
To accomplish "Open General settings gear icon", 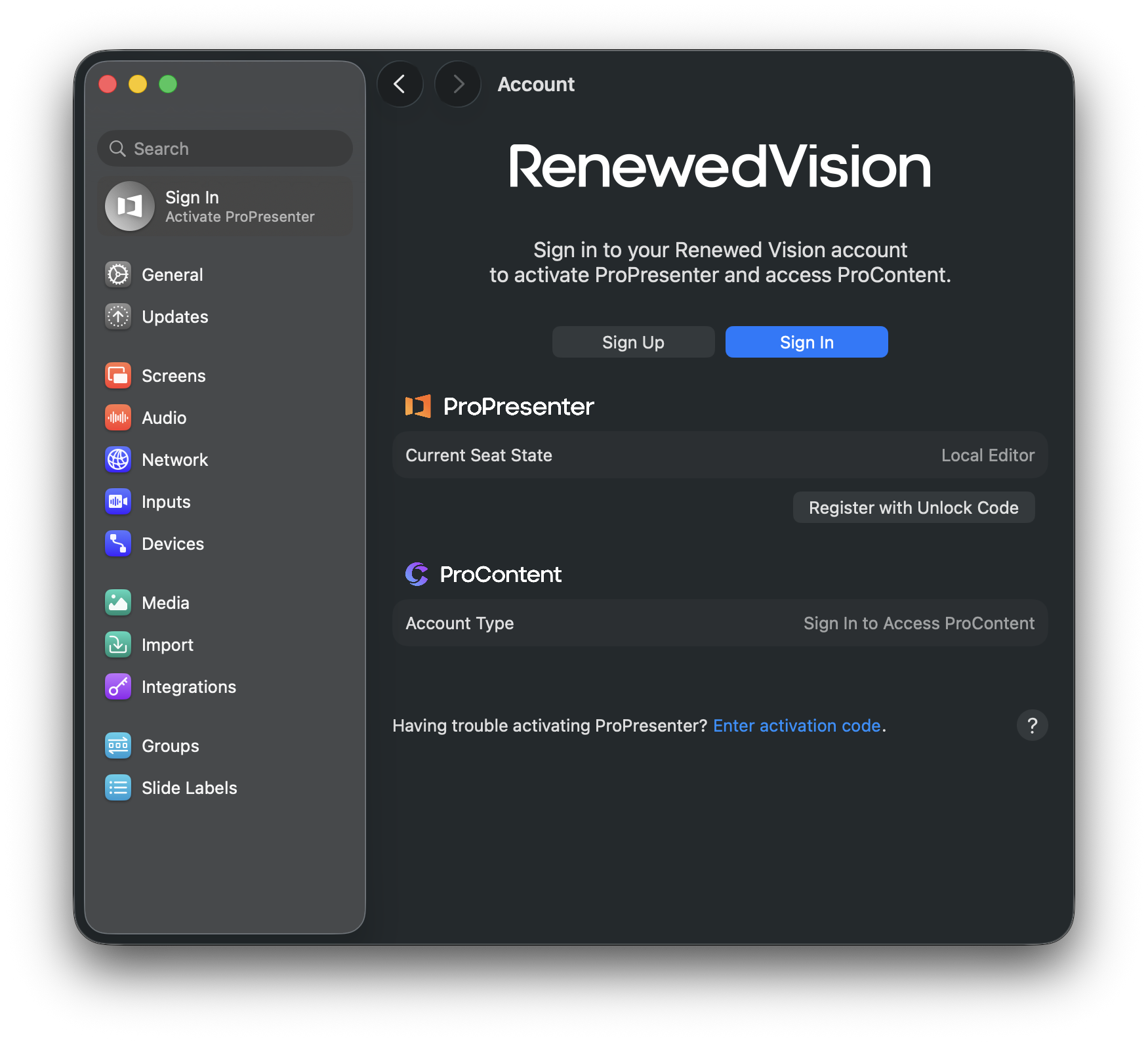I will 118,274.
